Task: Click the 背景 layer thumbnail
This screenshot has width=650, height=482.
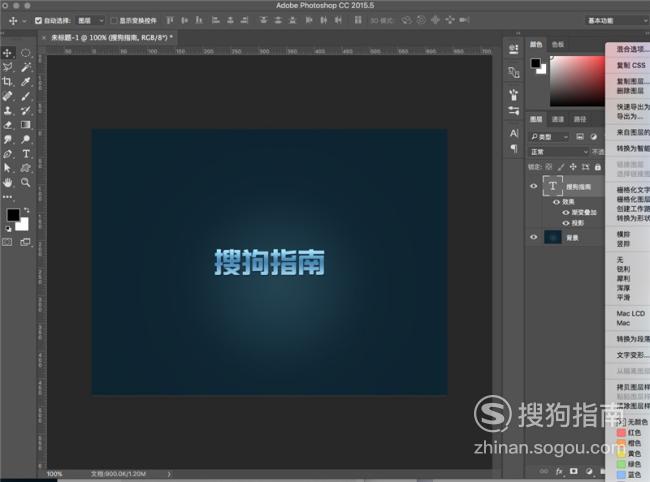Action: point(552,237)
